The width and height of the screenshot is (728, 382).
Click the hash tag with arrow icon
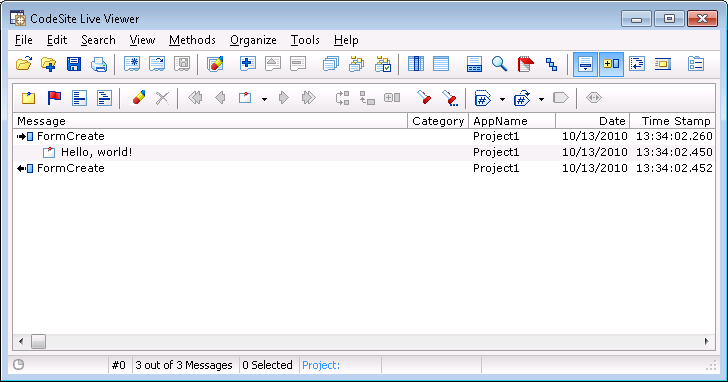point(522,98)
